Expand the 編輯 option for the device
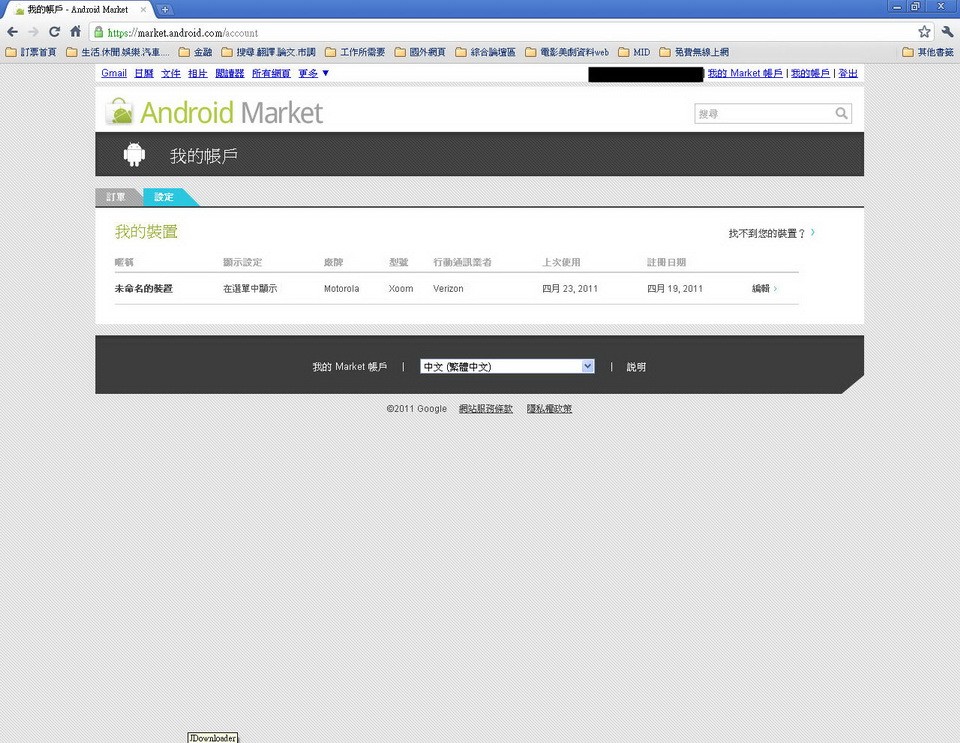This screenshot has height=743, width=960. pos(764,289)
